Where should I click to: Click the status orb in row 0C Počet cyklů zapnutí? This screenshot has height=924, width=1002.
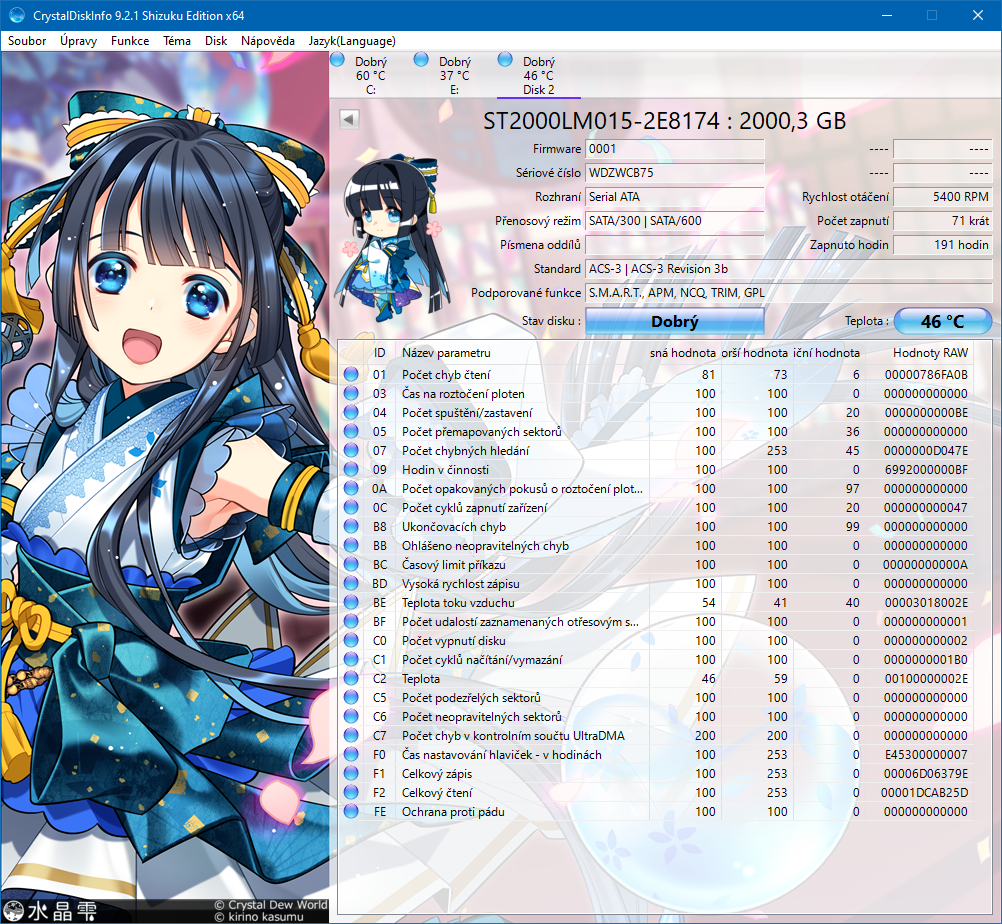pos(351,507)
